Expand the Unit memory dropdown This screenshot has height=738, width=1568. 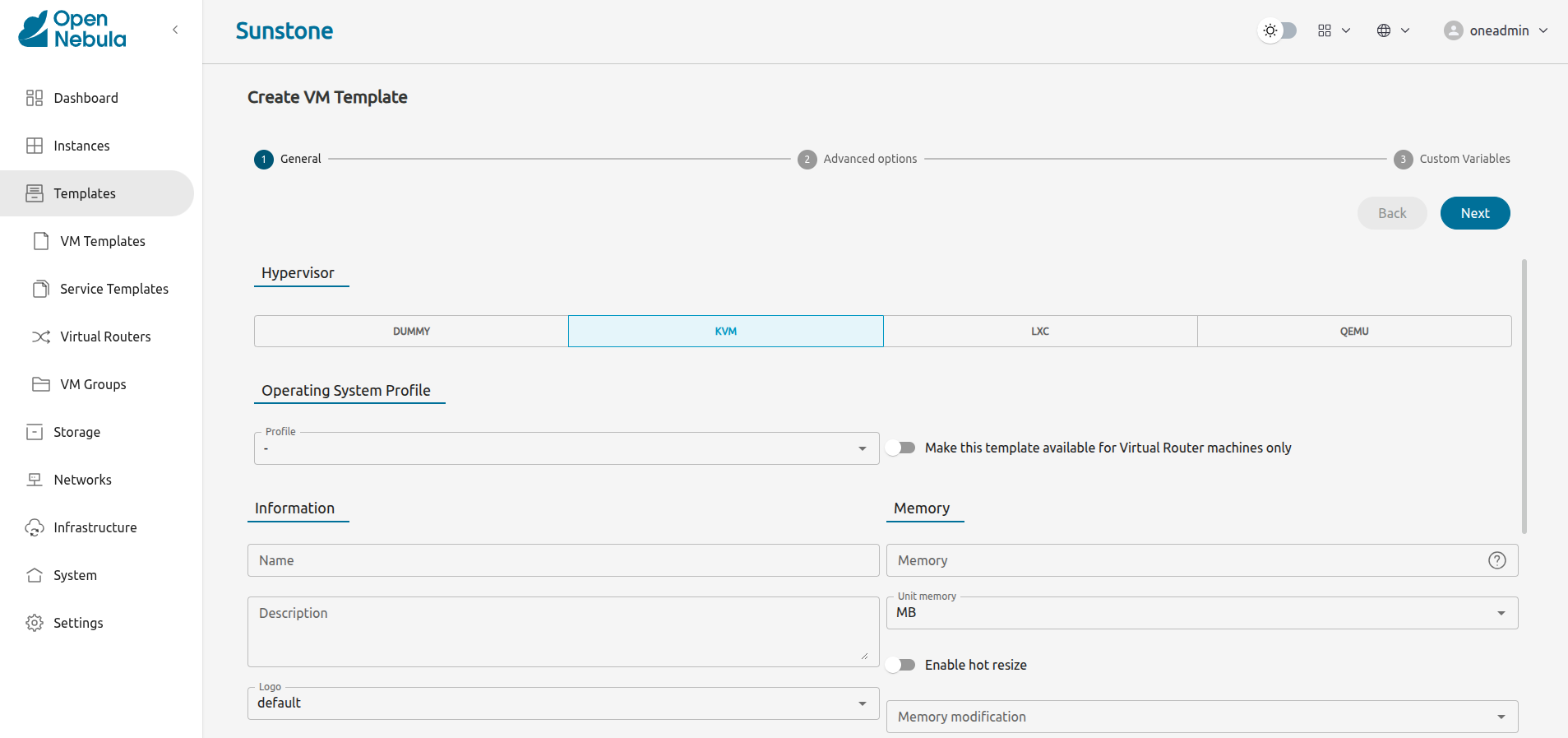click(x=1201, y=613)
